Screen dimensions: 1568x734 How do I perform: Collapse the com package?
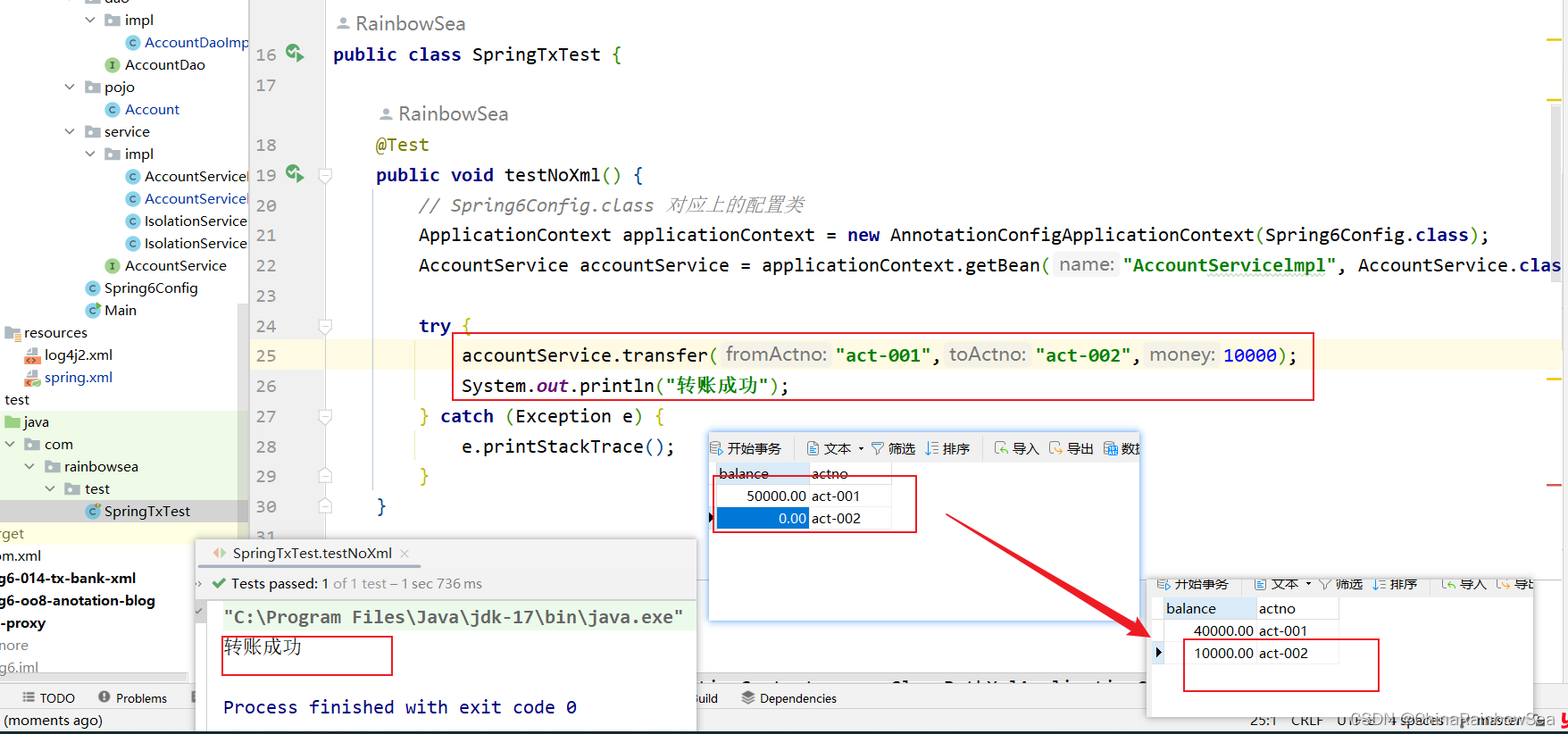click(x=10, y=444)
